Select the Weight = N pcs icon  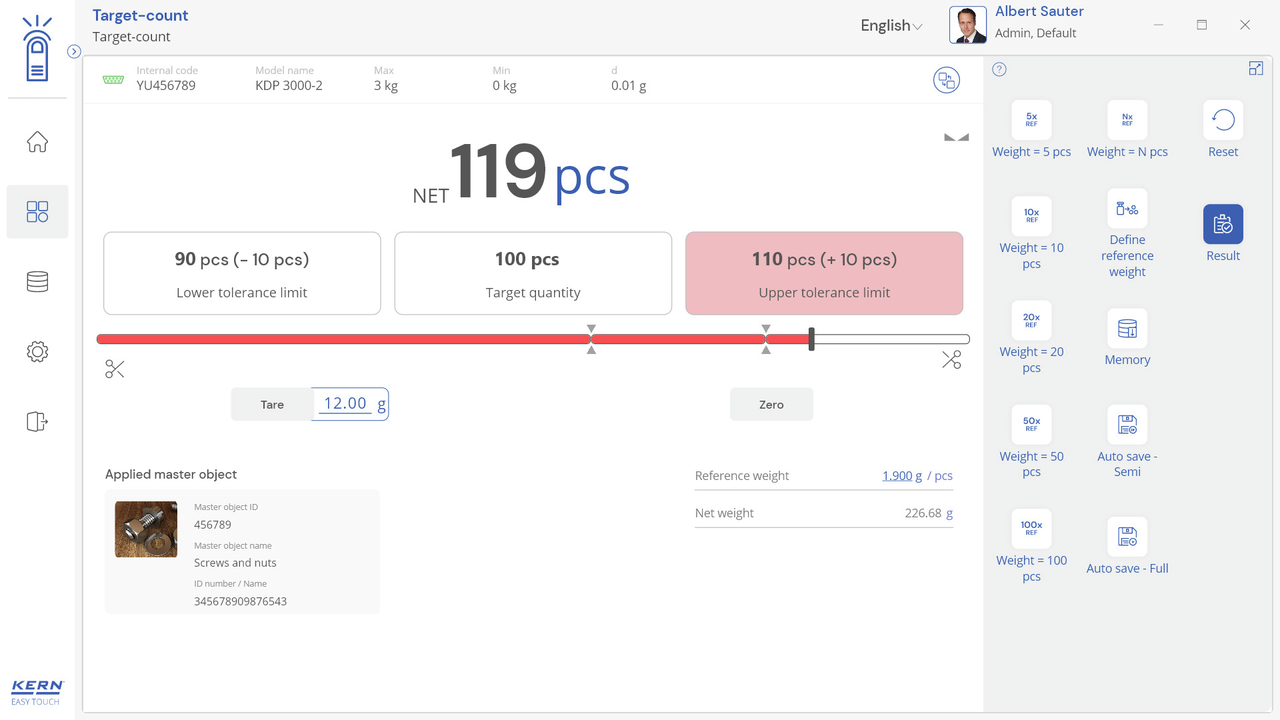pos(1127,120)
